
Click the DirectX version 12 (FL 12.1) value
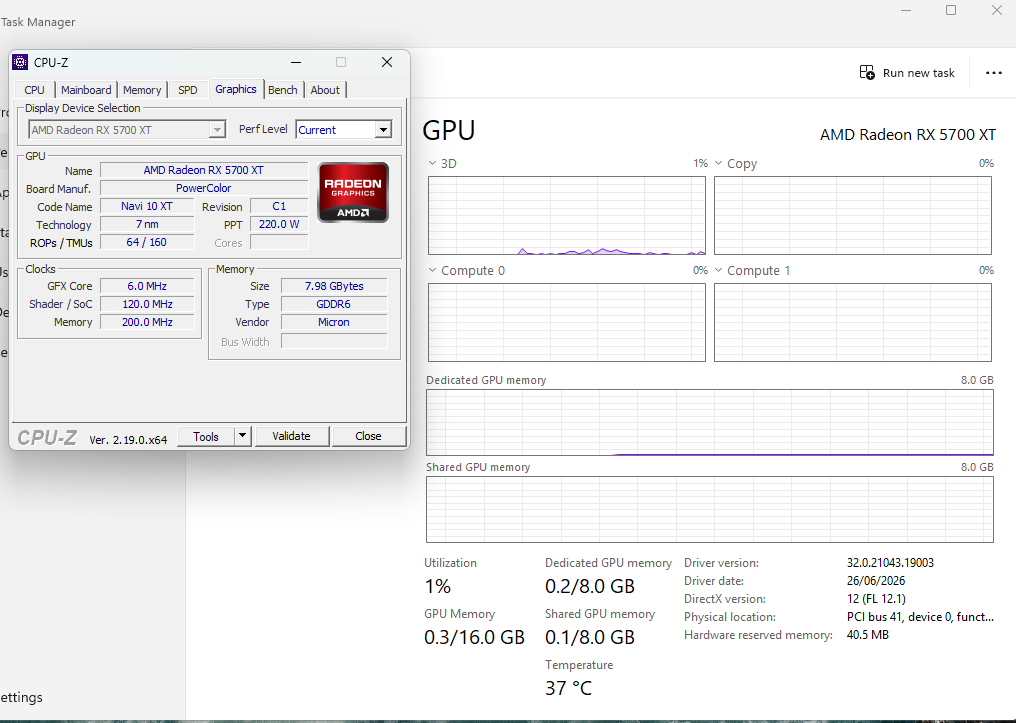(876, 599)
